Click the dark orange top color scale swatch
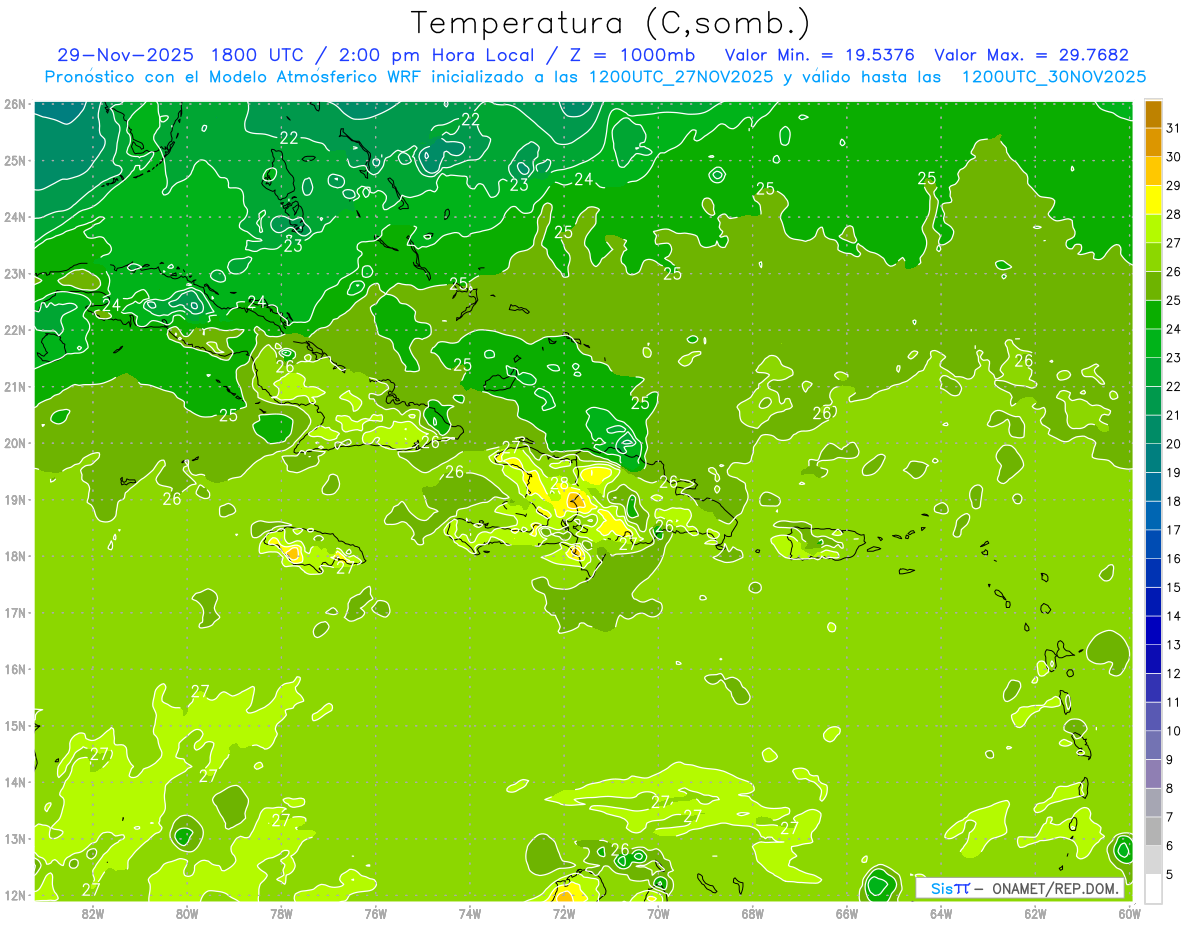Screen dimensions: 1200x927 (1153, 114)
